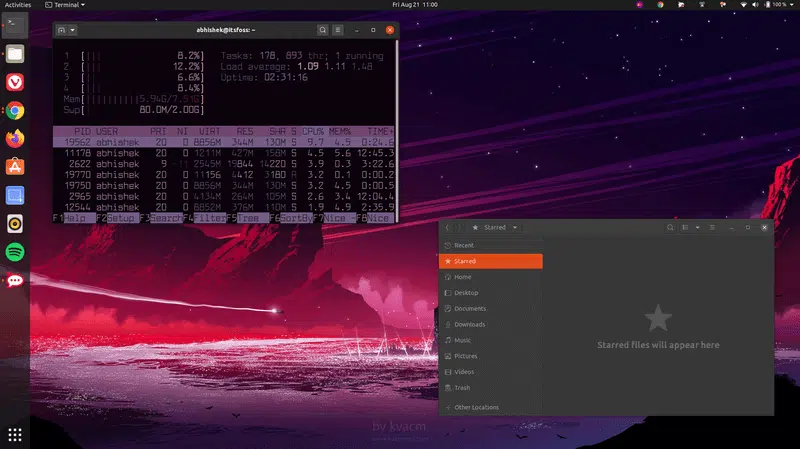Screen dimensions: 800x449
Task: Open the system menu arrow in top bar
Action: (792, 5)
